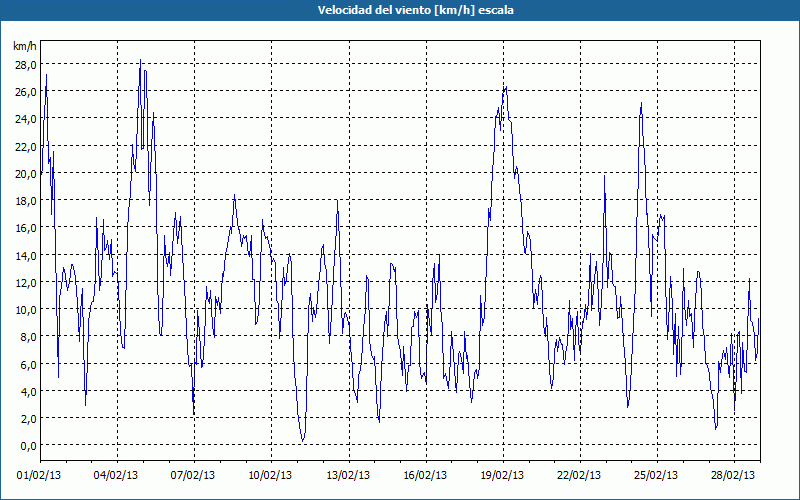Click the 25/02/13 date label
The image size is (800, 500).
tap(656, 476)
